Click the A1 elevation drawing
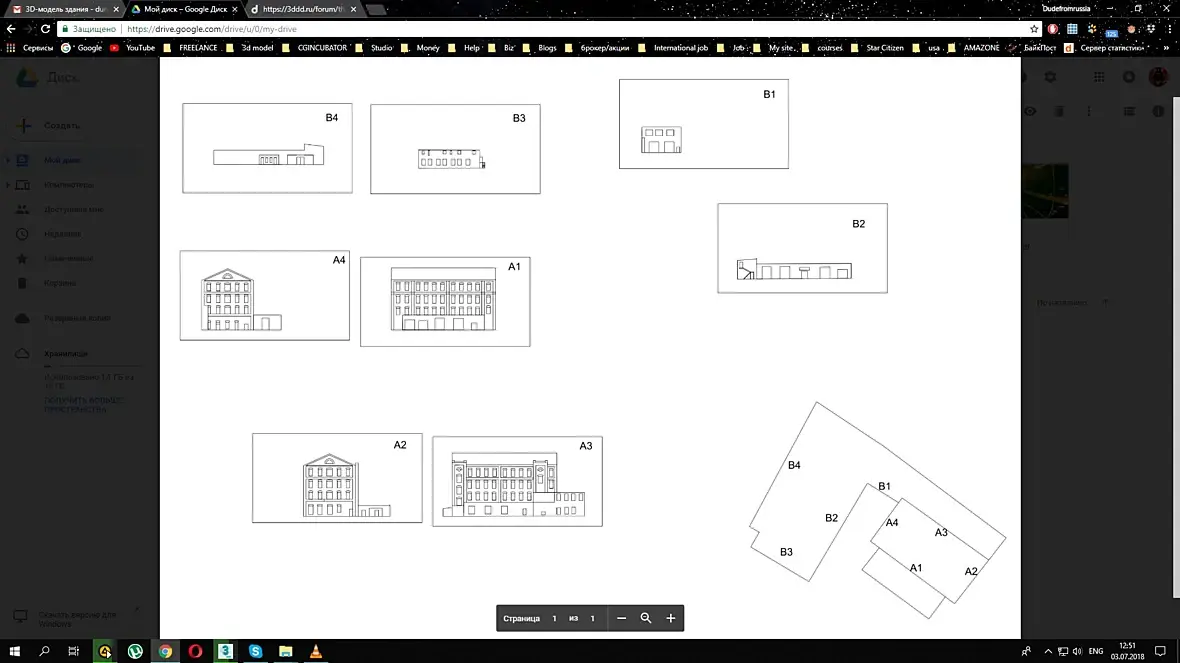 coord(446,302)
